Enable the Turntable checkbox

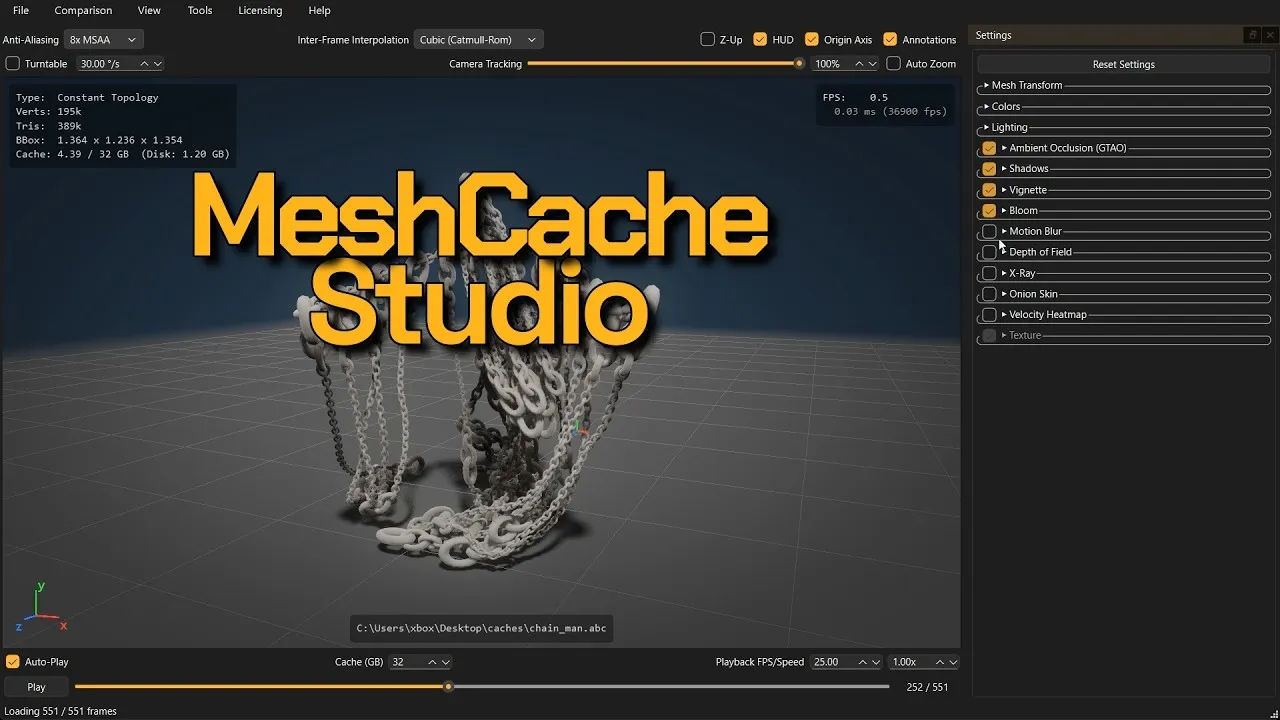(13, 64)
